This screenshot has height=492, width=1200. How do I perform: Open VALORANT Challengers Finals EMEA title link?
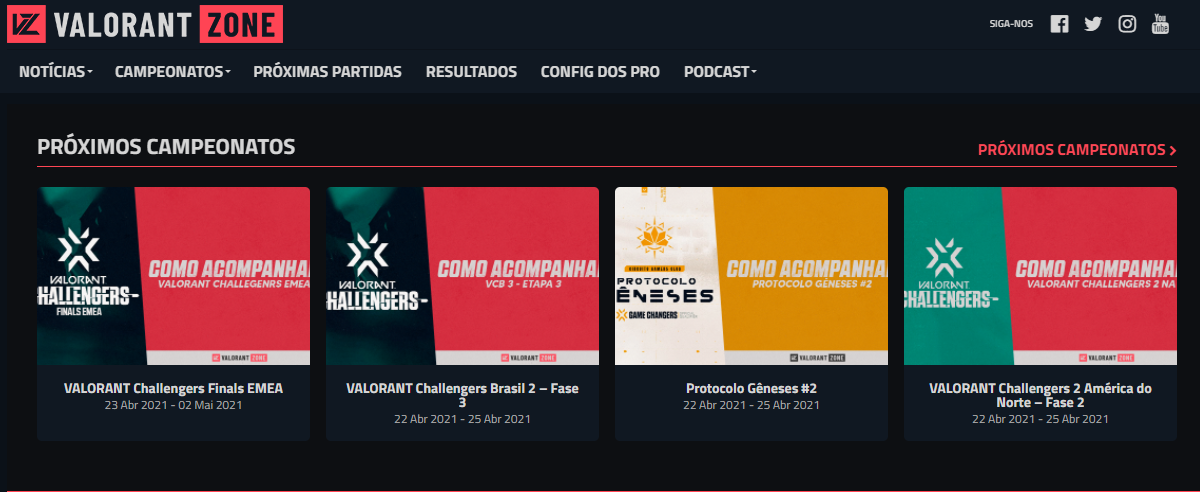click(173, 388)
